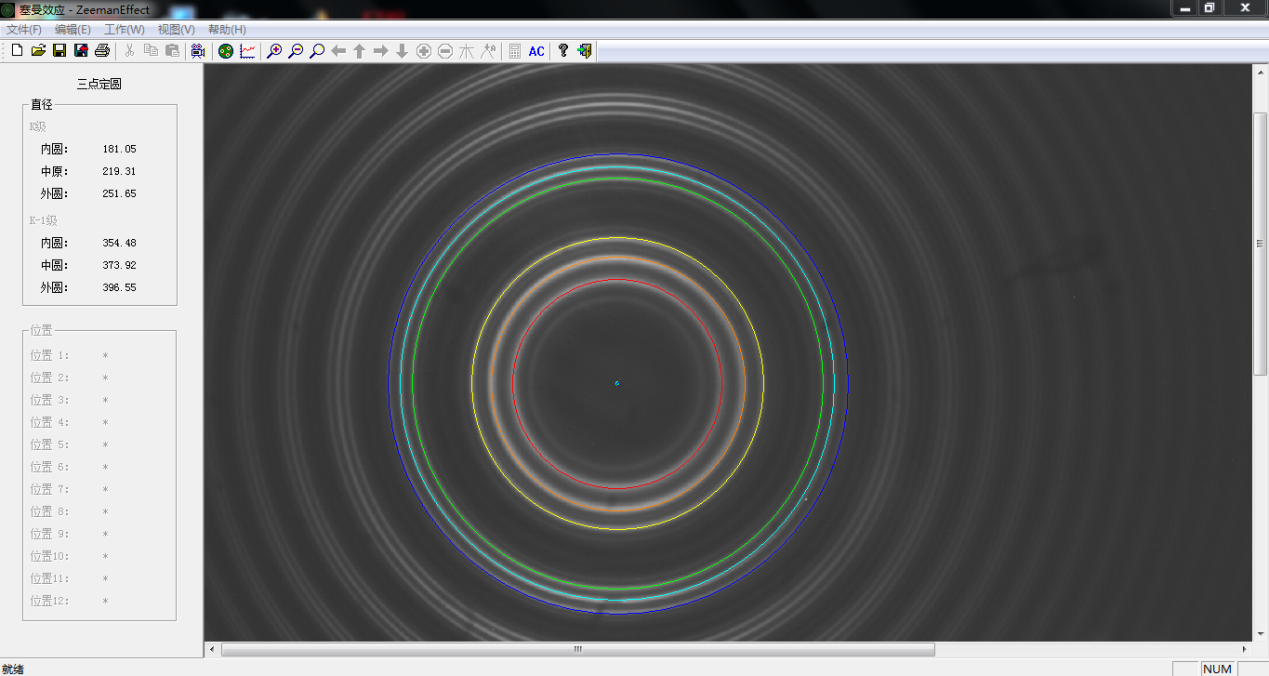Click the 位置 1 row
Viewport: 1269px width, 676px height.
coord(69,355)
